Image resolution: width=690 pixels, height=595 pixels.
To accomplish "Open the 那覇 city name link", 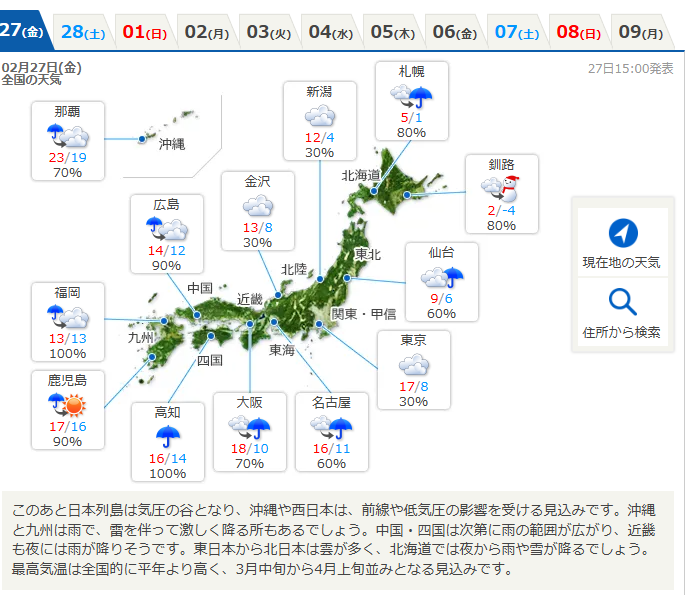I will (x=67, y=112).
